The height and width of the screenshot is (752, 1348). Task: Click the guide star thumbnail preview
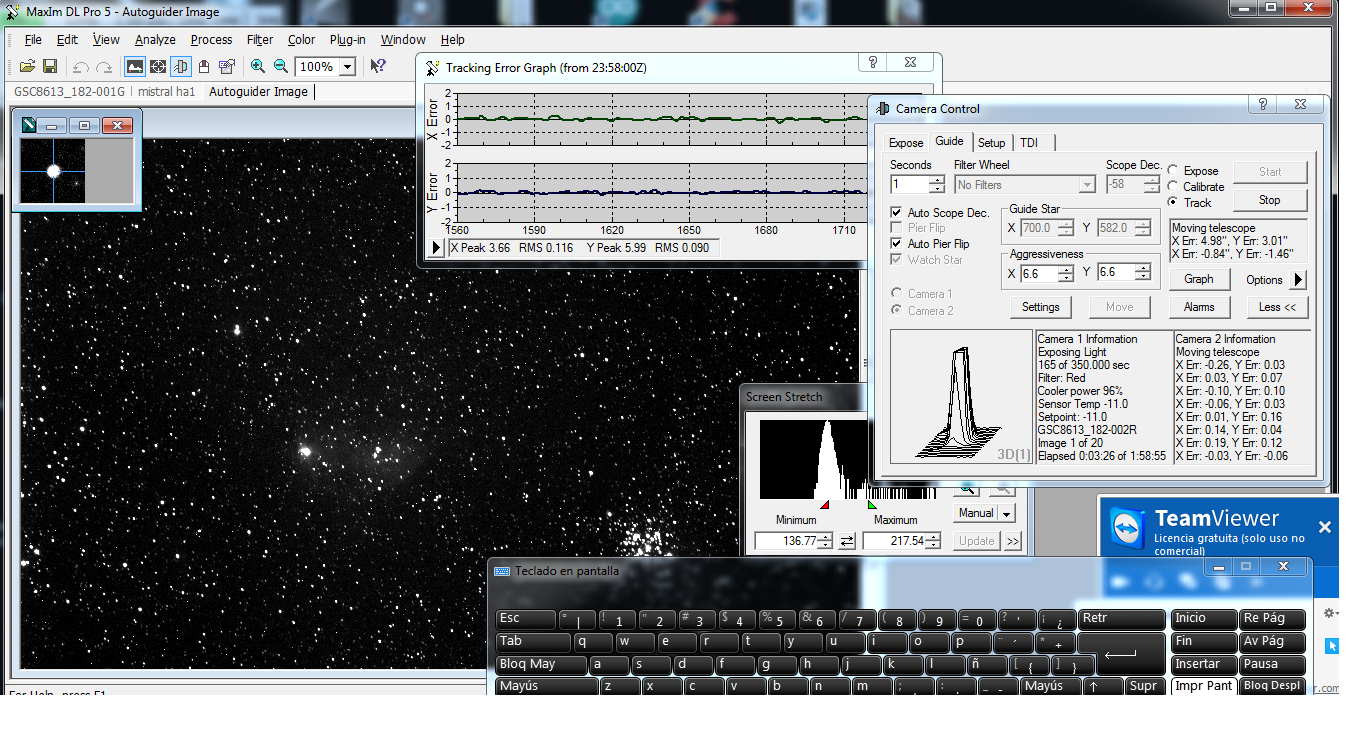[x=52, y=171]
